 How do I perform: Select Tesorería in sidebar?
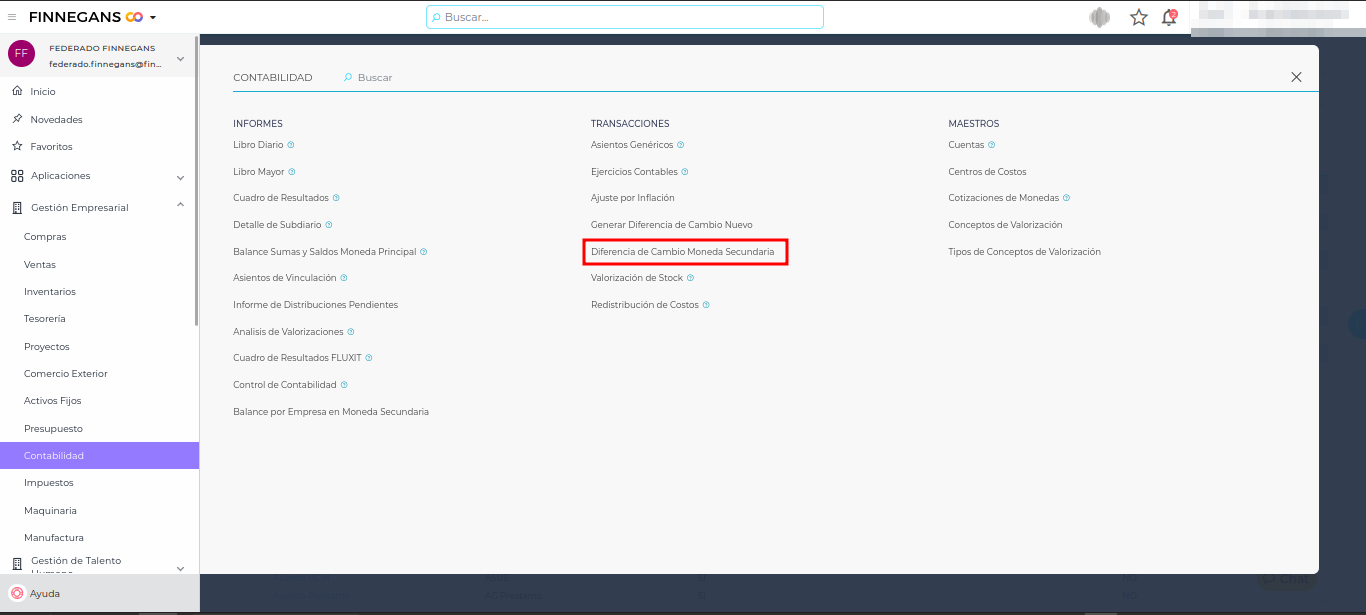[x=45, y=319]
